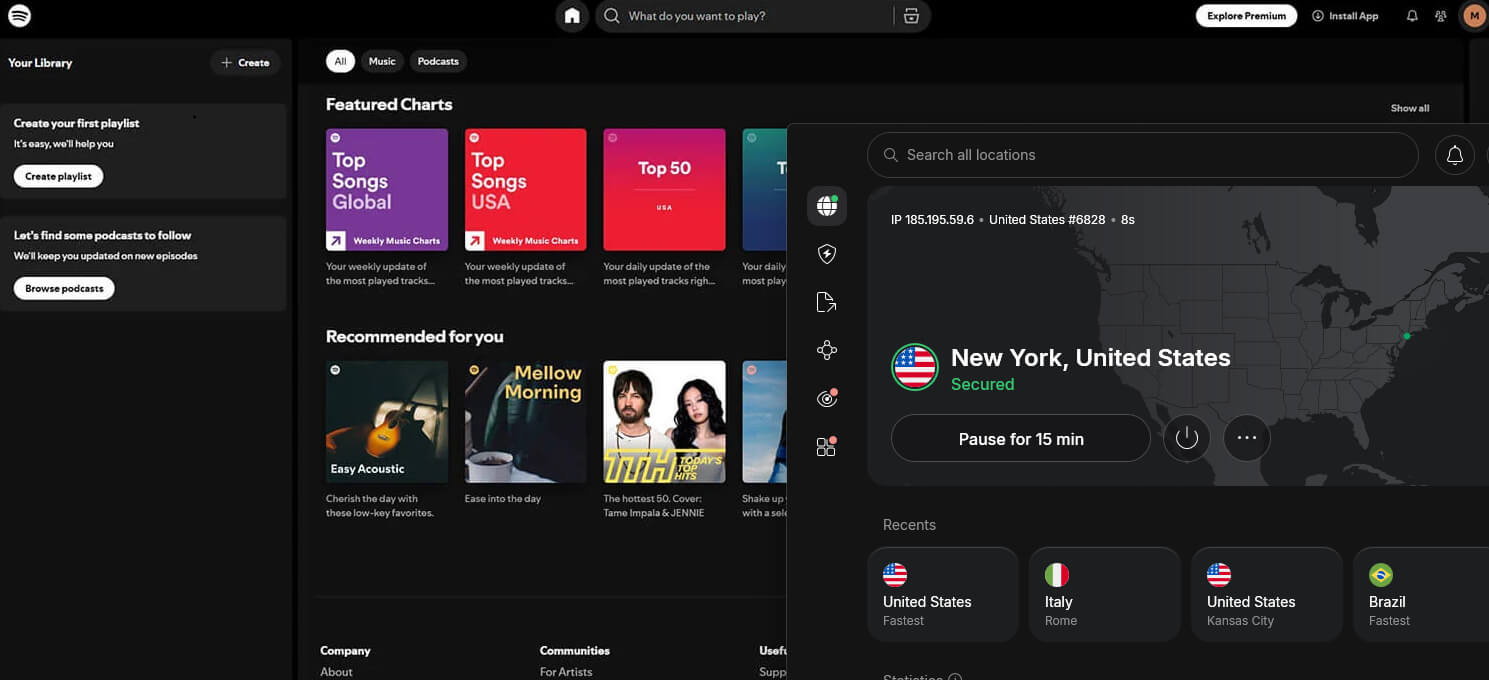This screenshot has height=680, width=1489.
Task: Open the VPN globe sidebar icon
Action: 827,206
